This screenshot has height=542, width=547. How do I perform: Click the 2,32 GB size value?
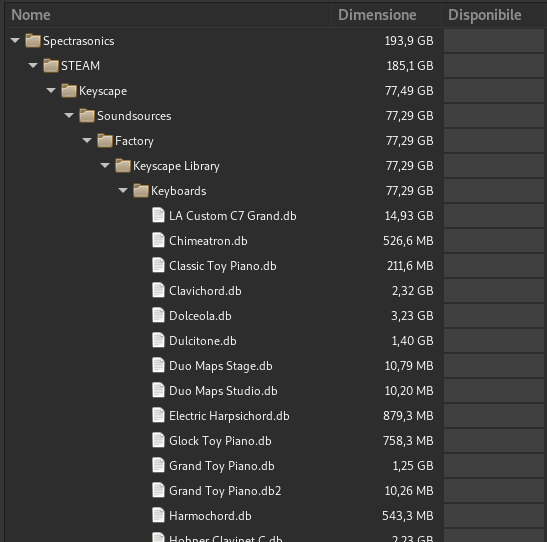[x=413, y=291]
